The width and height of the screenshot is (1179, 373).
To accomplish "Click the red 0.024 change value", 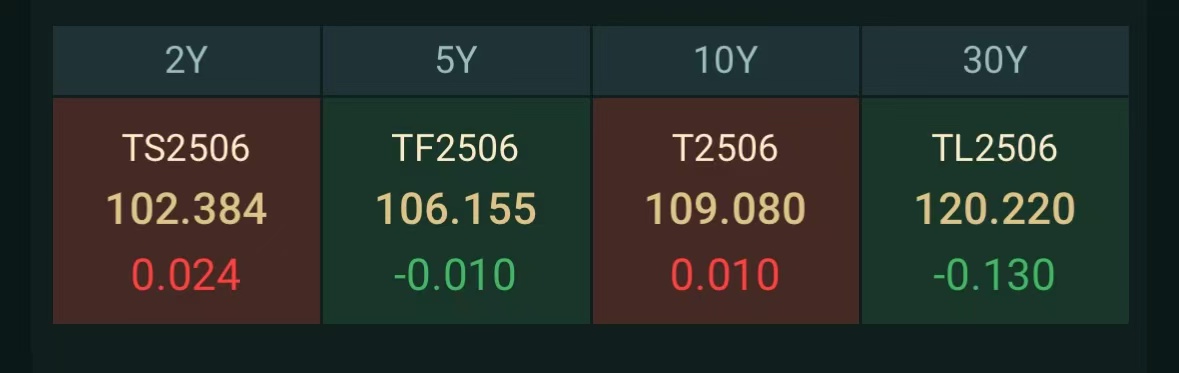I will click(x=186, y=274).
